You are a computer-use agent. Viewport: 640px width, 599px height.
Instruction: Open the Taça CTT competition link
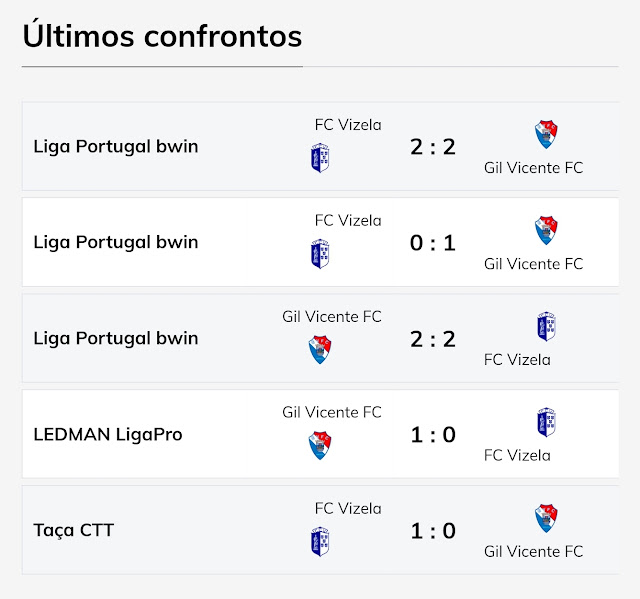point(74,530)
